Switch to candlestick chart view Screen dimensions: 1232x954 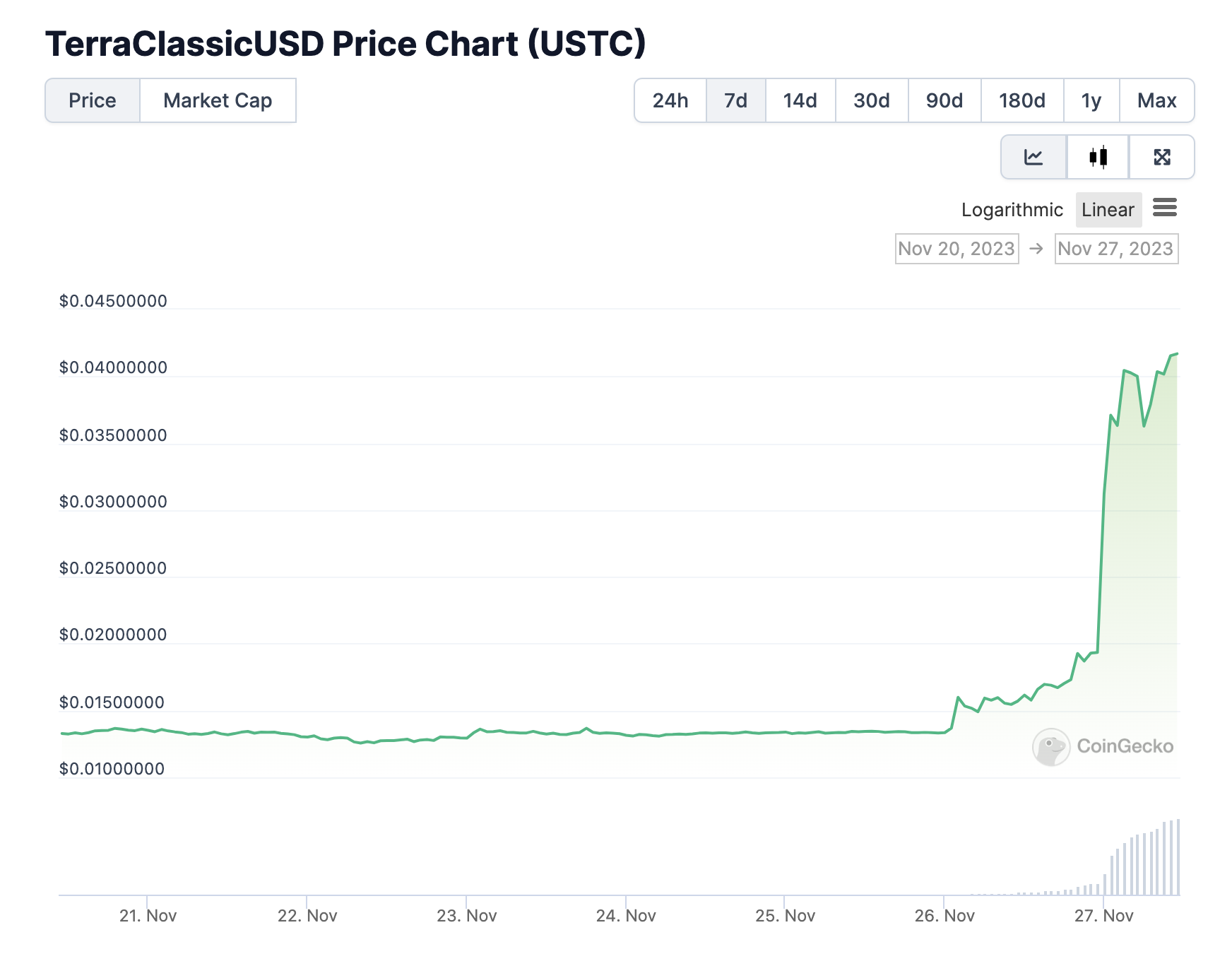(x=1096, y=157)
